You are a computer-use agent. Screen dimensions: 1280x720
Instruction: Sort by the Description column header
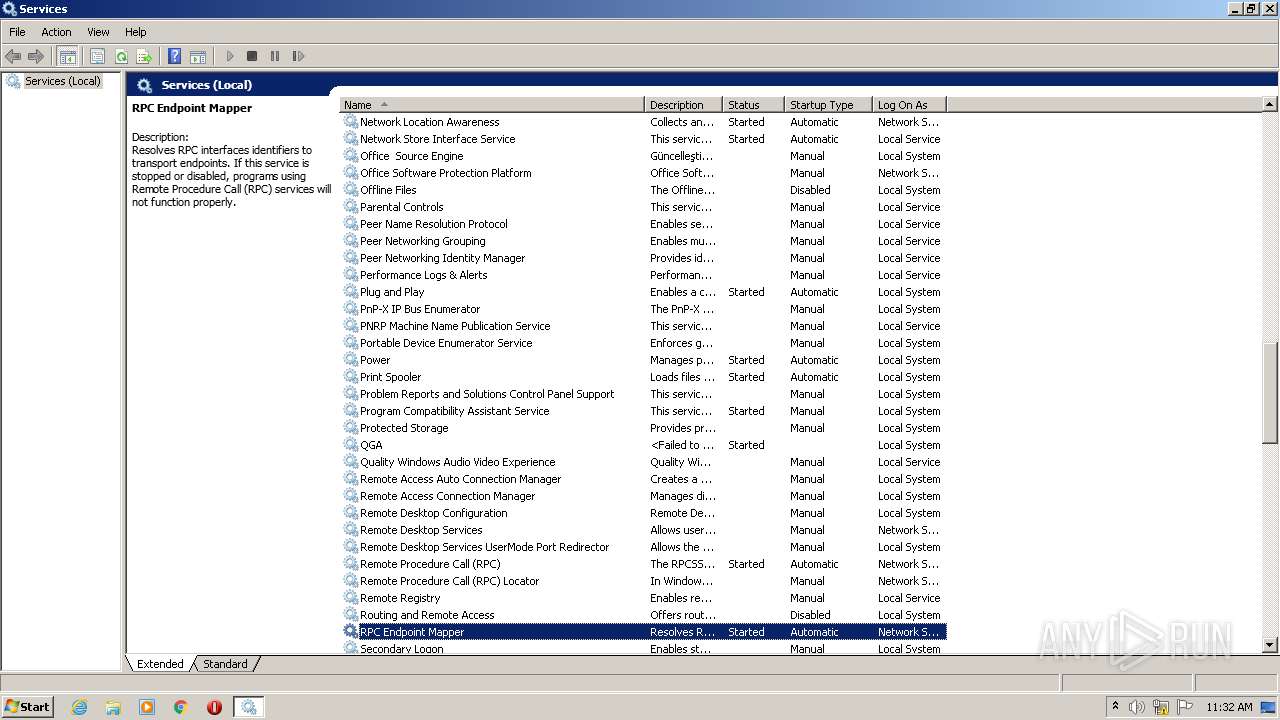pyautogui.click(x=683, y=105)
